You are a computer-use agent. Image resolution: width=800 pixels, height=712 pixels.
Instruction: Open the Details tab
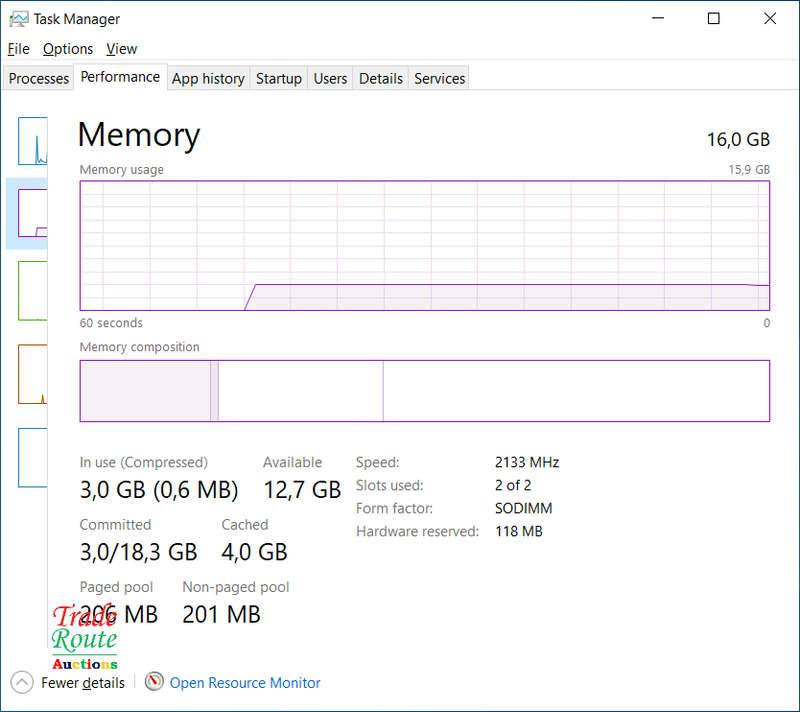point(381,79)
